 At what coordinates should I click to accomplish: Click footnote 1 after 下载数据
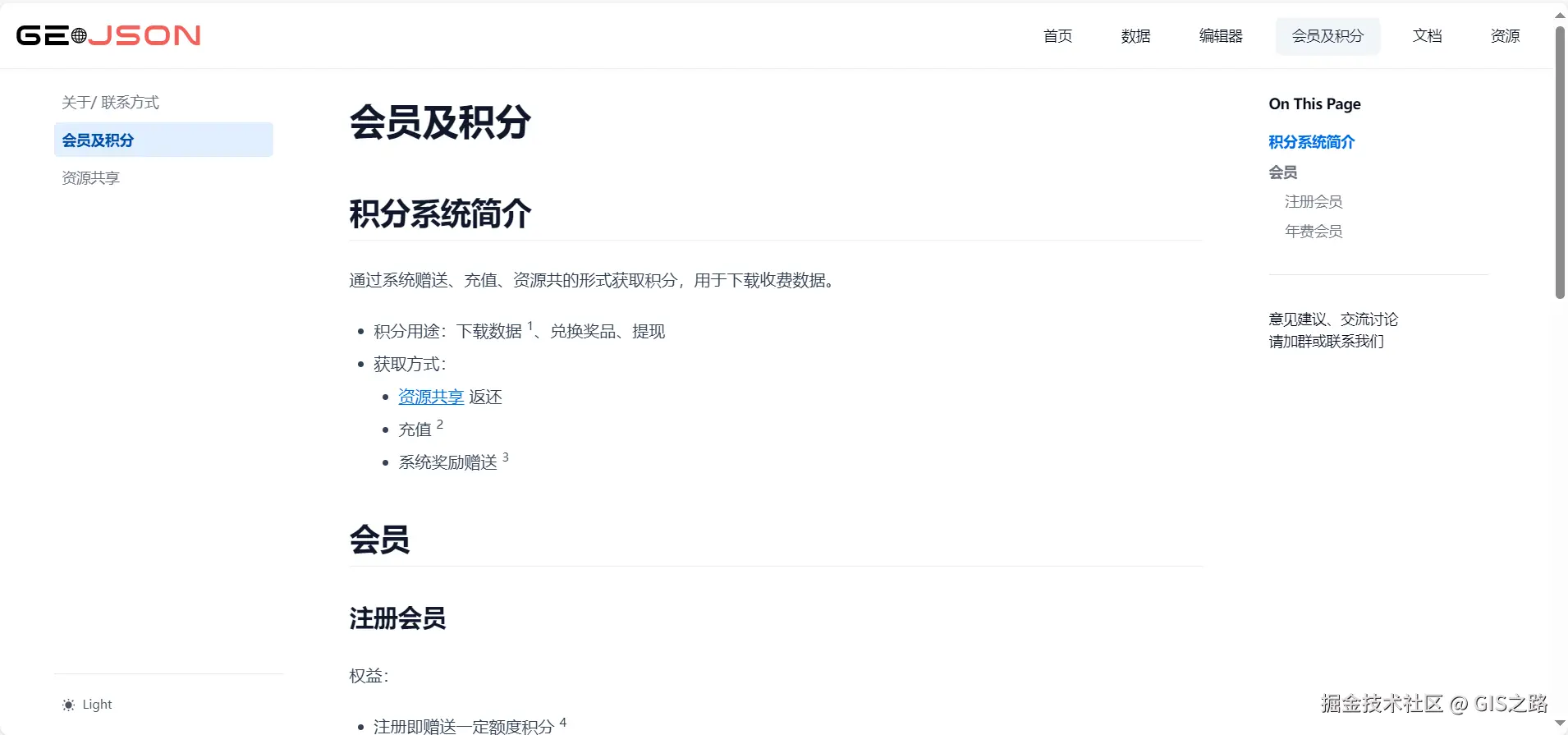(530, 326)
